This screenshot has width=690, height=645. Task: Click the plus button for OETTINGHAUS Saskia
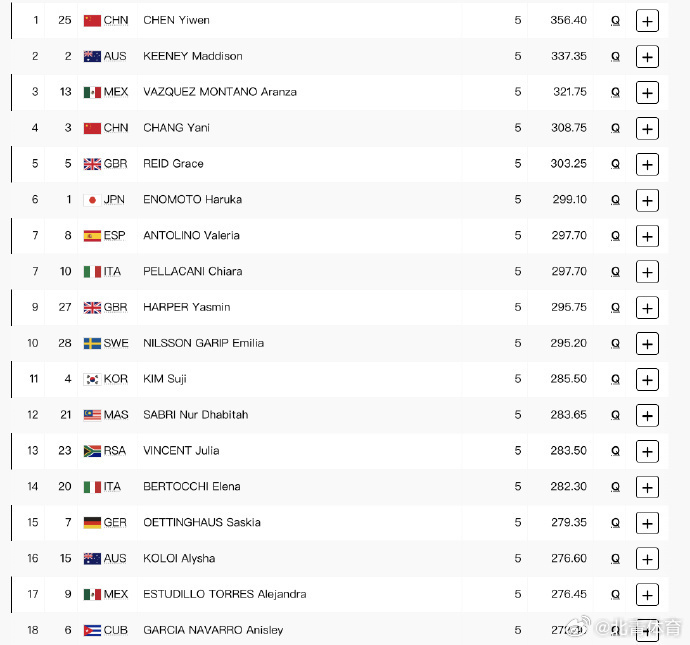pyautogui.click(x=647, y=523)
